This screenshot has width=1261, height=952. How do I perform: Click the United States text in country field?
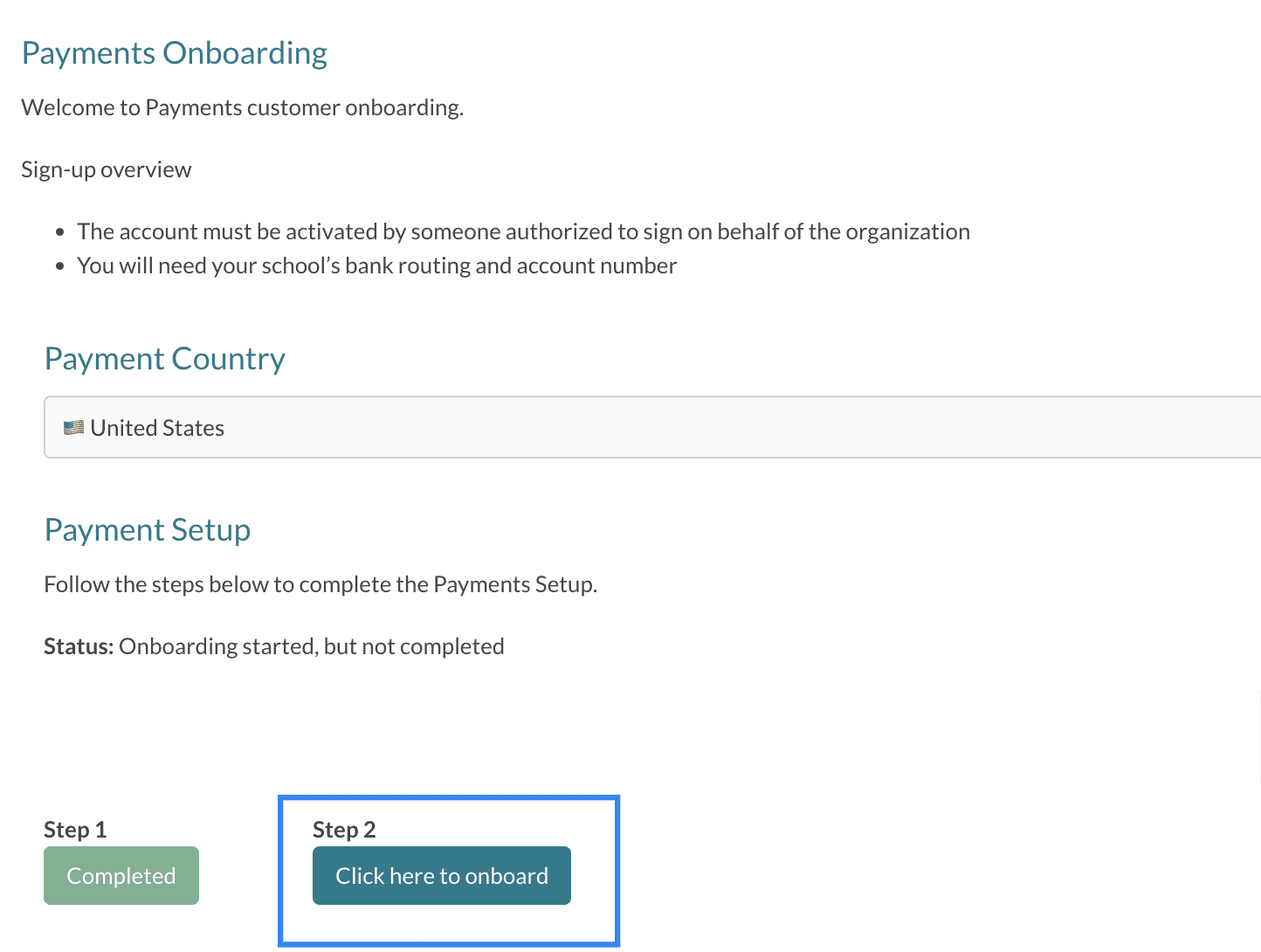coord(157,428)
